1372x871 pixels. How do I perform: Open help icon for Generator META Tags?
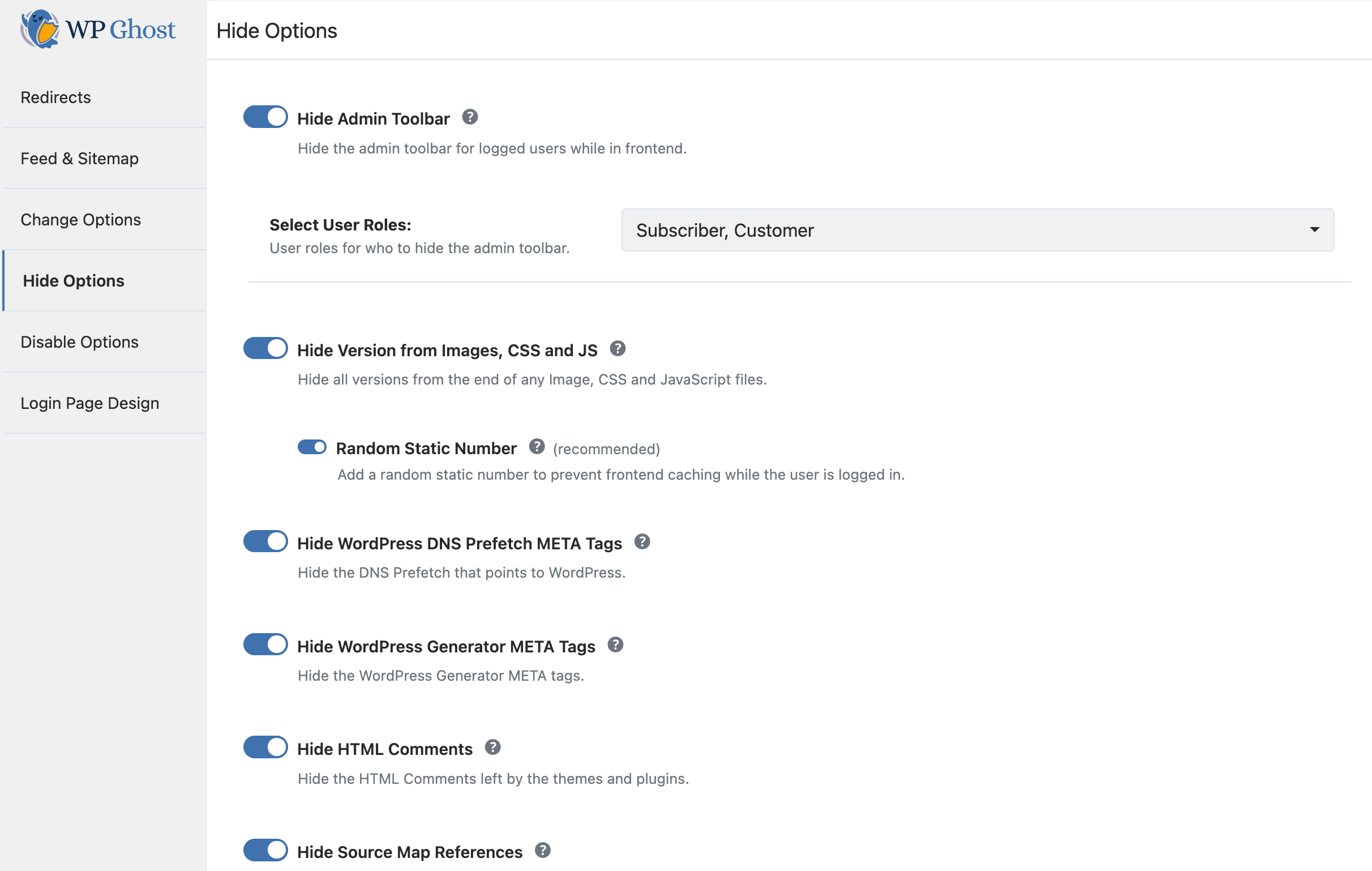[x=615, y=645]
